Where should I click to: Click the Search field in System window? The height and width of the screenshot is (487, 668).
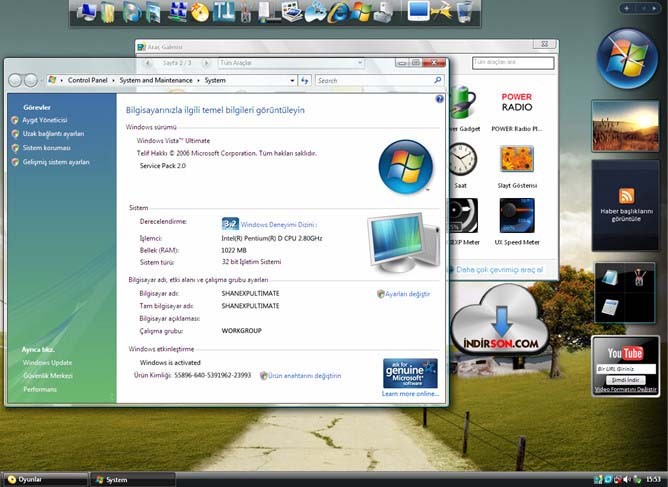(x=375, y=80)
